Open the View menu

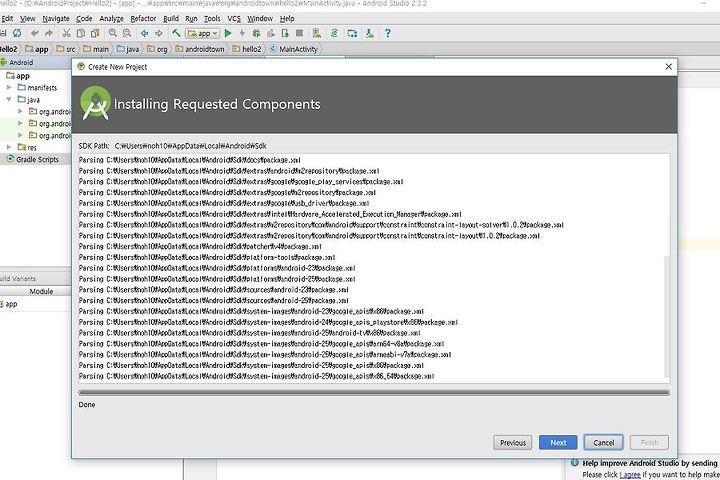click(x=28, y=18)
